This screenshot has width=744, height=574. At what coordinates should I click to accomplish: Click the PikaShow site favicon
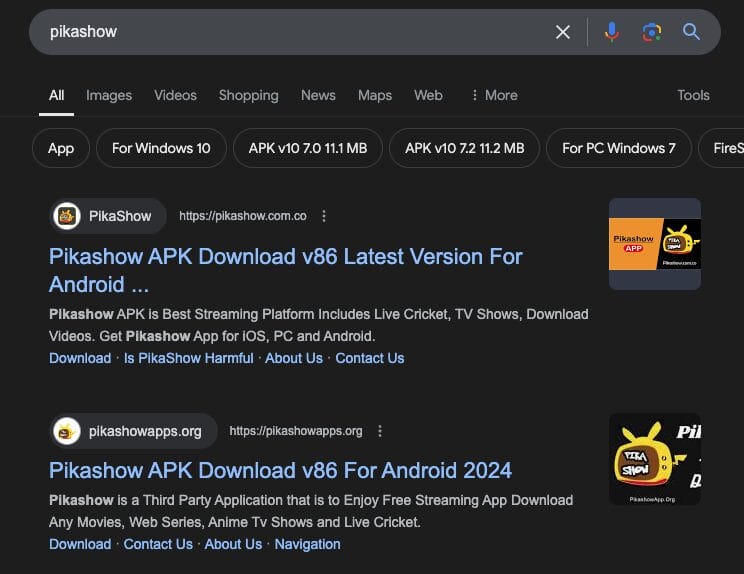pos(67,216)
